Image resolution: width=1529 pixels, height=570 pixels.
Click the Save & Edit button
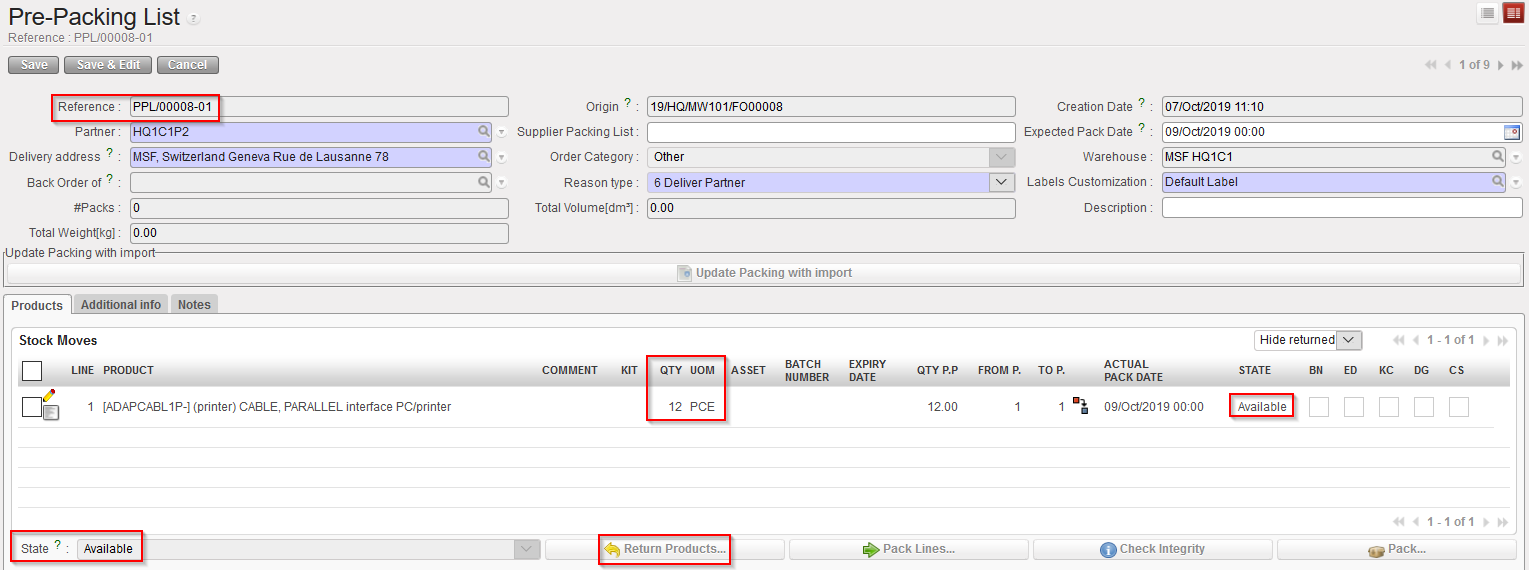pyautogui.click(x=108, y=65)
